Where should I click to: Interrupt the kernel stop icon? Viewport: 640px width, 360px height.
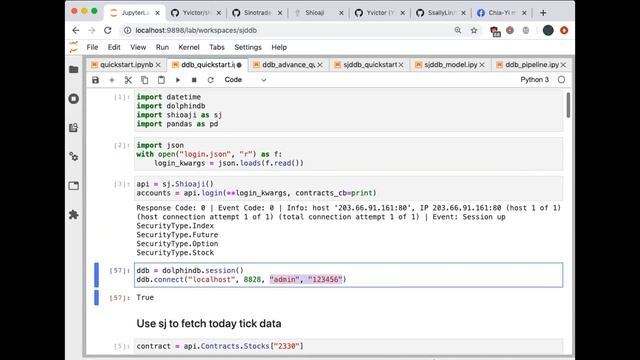194,80
